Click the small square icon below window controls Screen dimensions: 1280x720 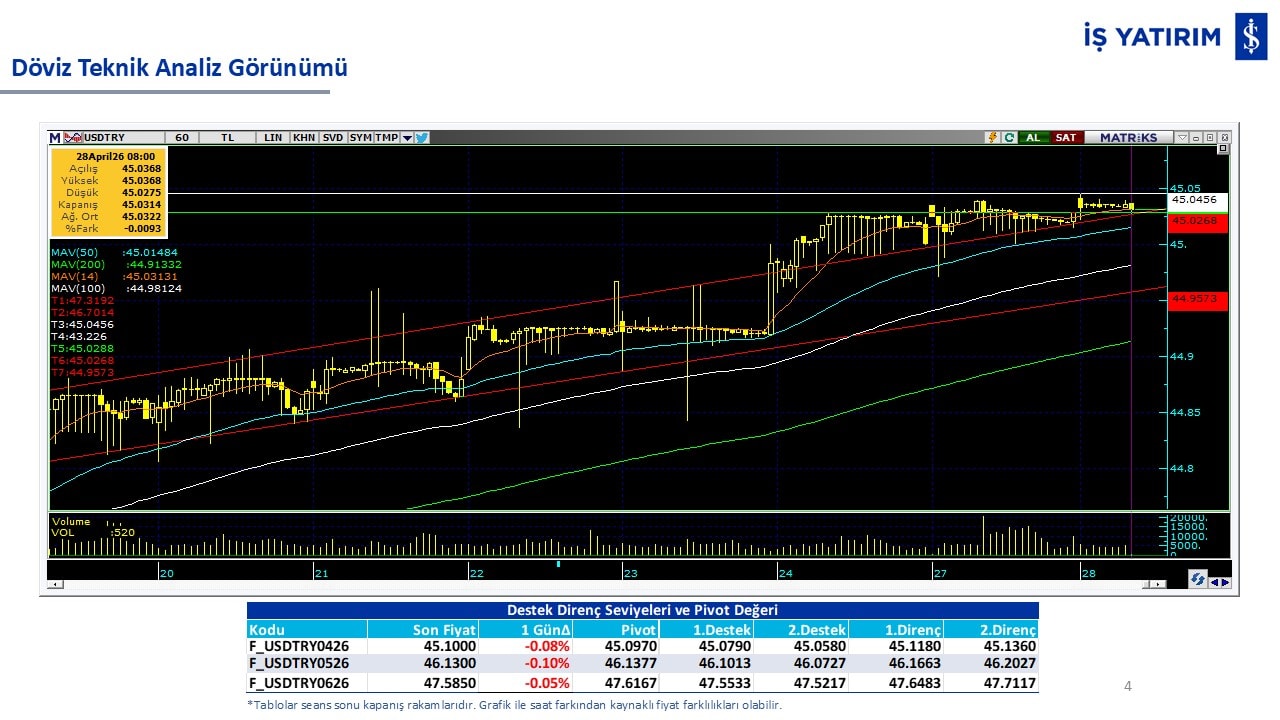click(x=1222, y=149)
